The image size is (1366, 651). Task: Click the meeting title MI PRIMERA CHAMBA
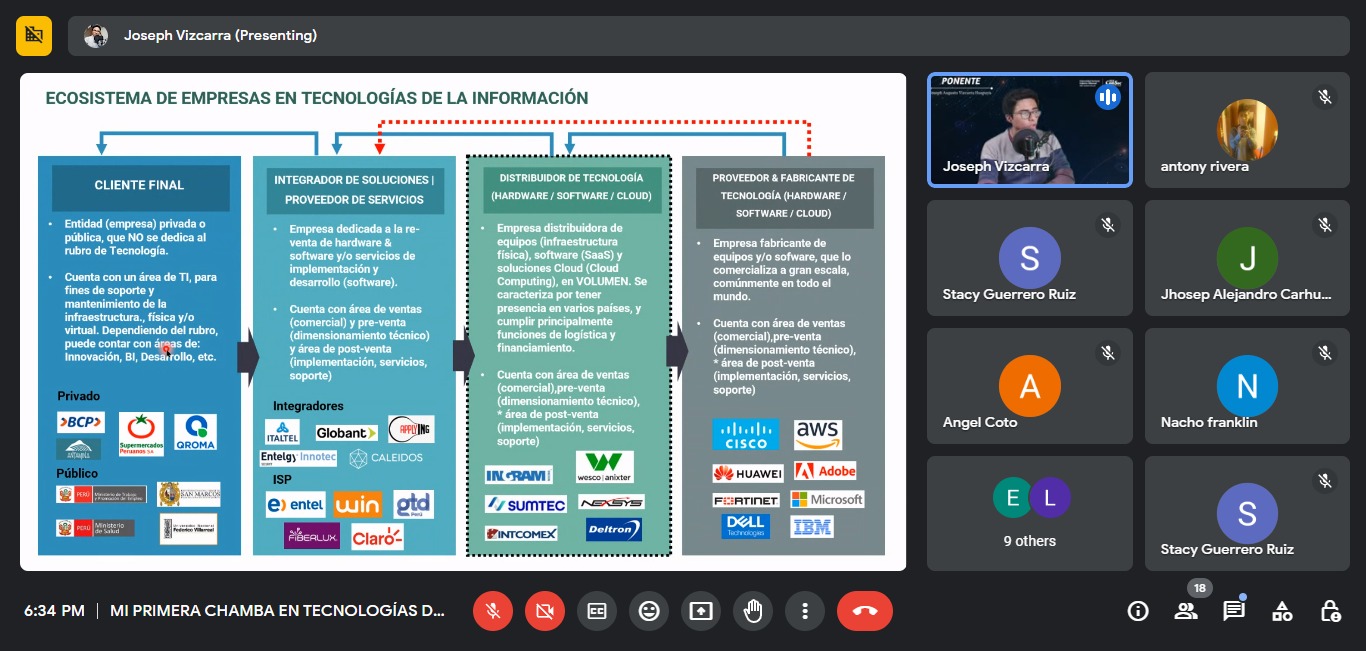click(277, 611)
